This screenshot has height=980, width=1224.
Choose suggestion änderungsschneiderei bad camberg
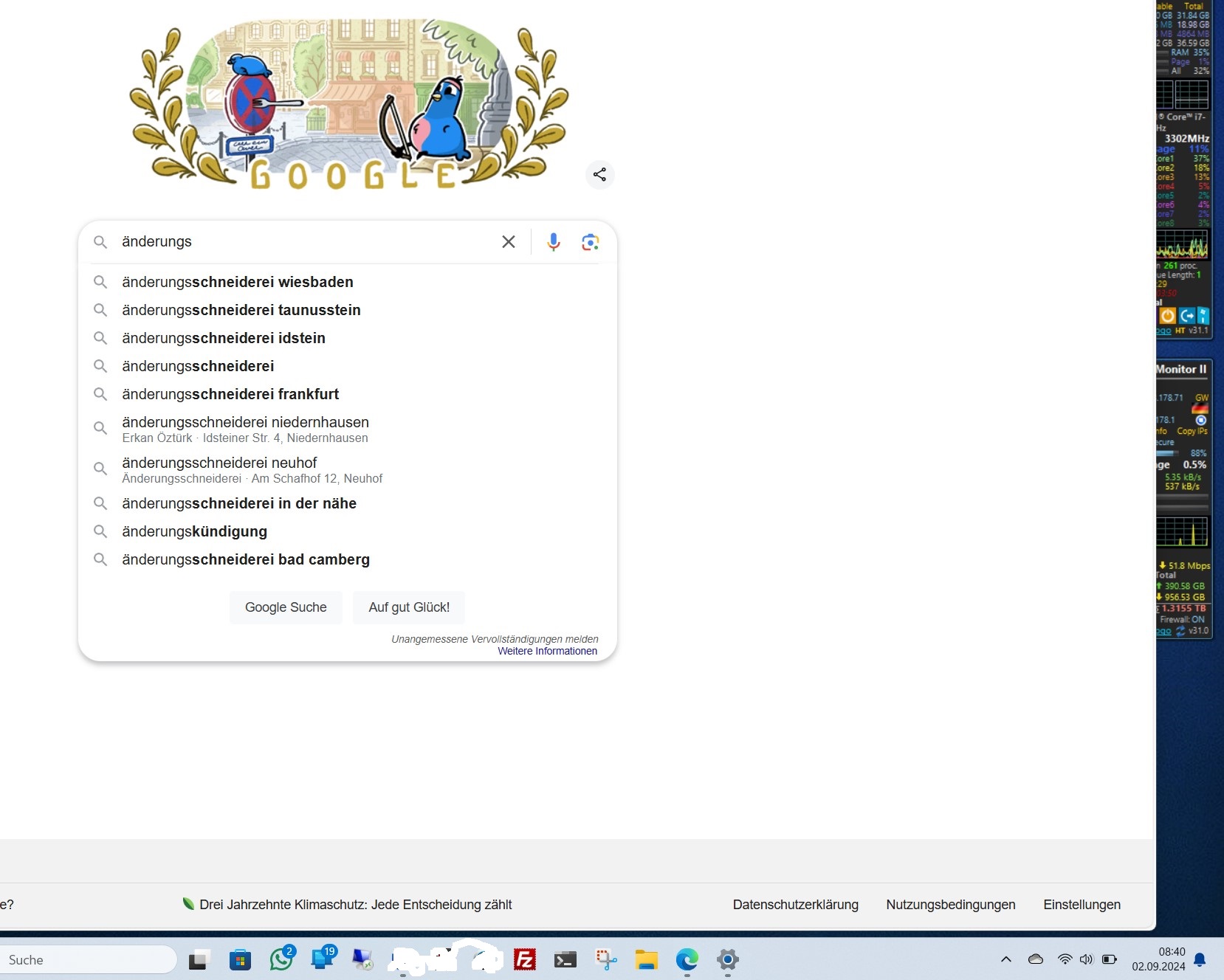coord(348,559)
